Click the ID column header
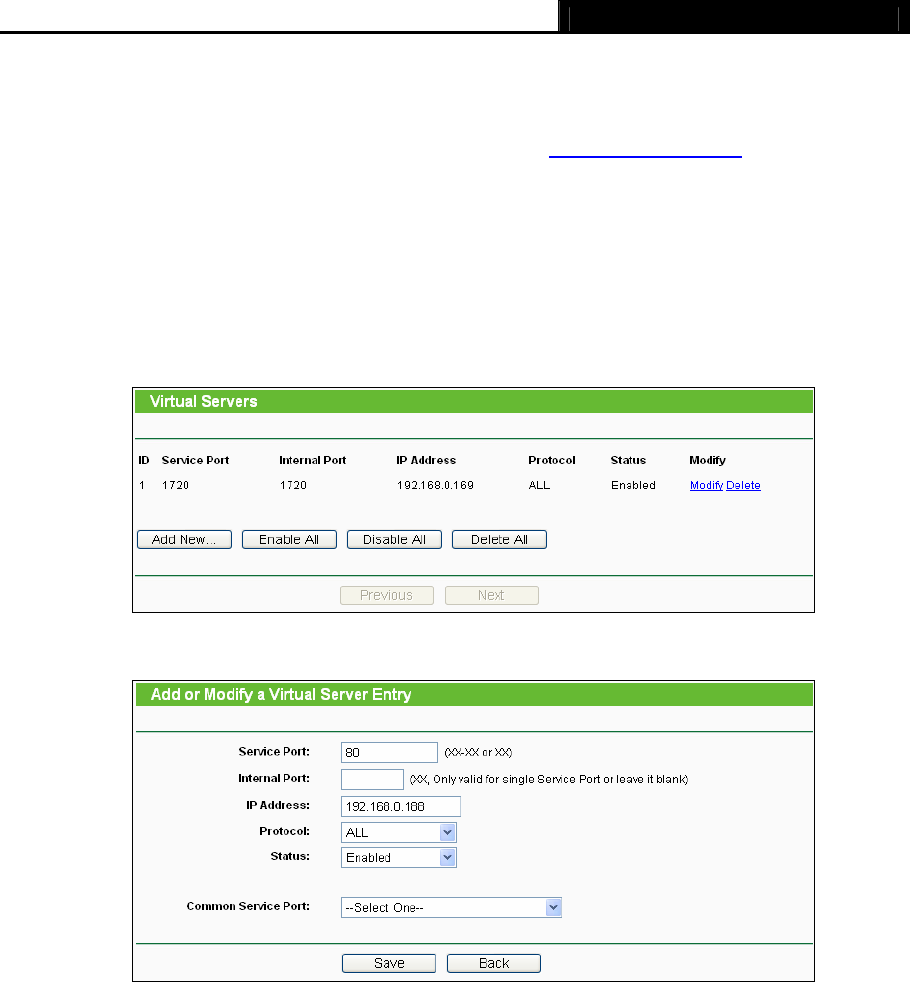 pyautogui.click(x=144, y=460)
